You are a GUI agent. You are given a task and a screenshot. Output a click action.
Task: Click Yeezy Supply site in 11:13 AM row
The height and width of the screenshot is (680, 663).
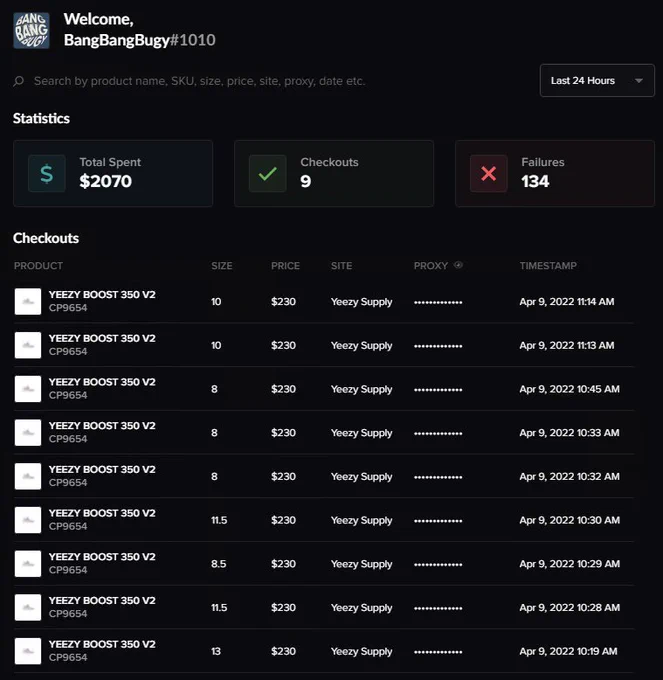[362, 346]
